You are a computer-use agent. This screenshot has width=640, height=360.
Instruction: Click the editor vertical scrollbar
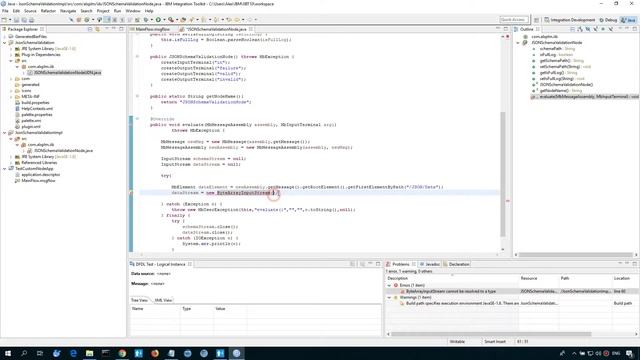tap(502, 173)
